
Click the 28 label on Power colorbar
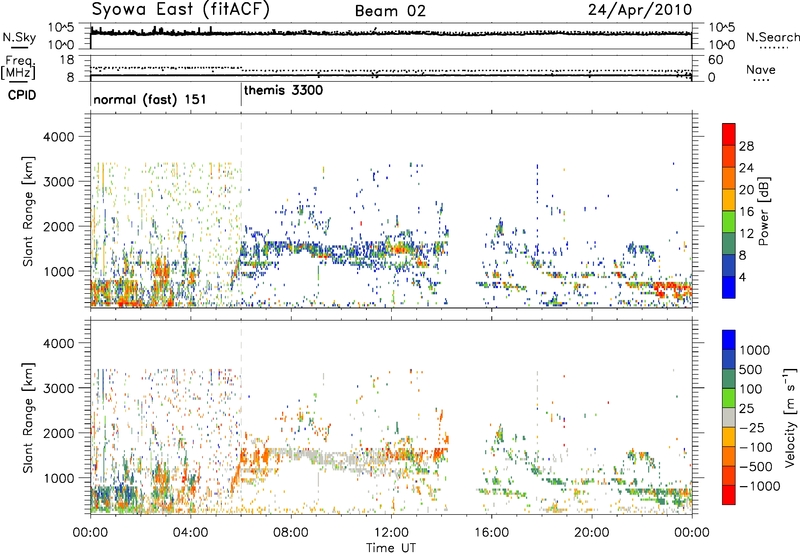tap(746, 146)
